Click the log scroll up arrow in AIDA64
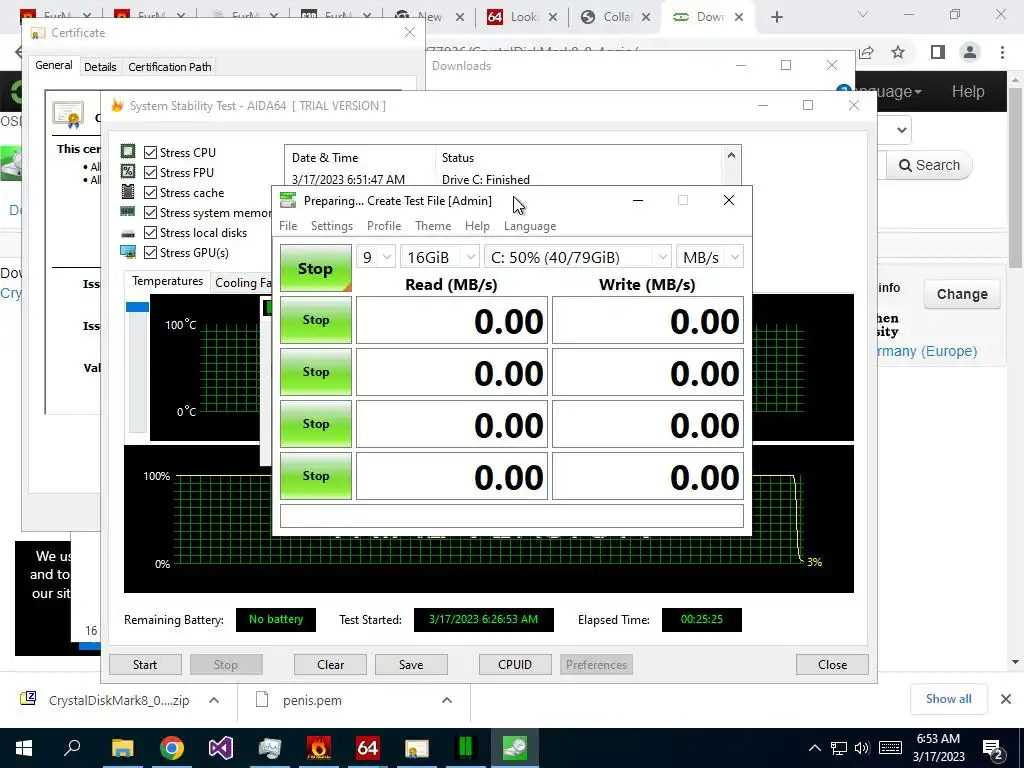The height and width of the screenshot is (768, 1024). click(731, 155)
